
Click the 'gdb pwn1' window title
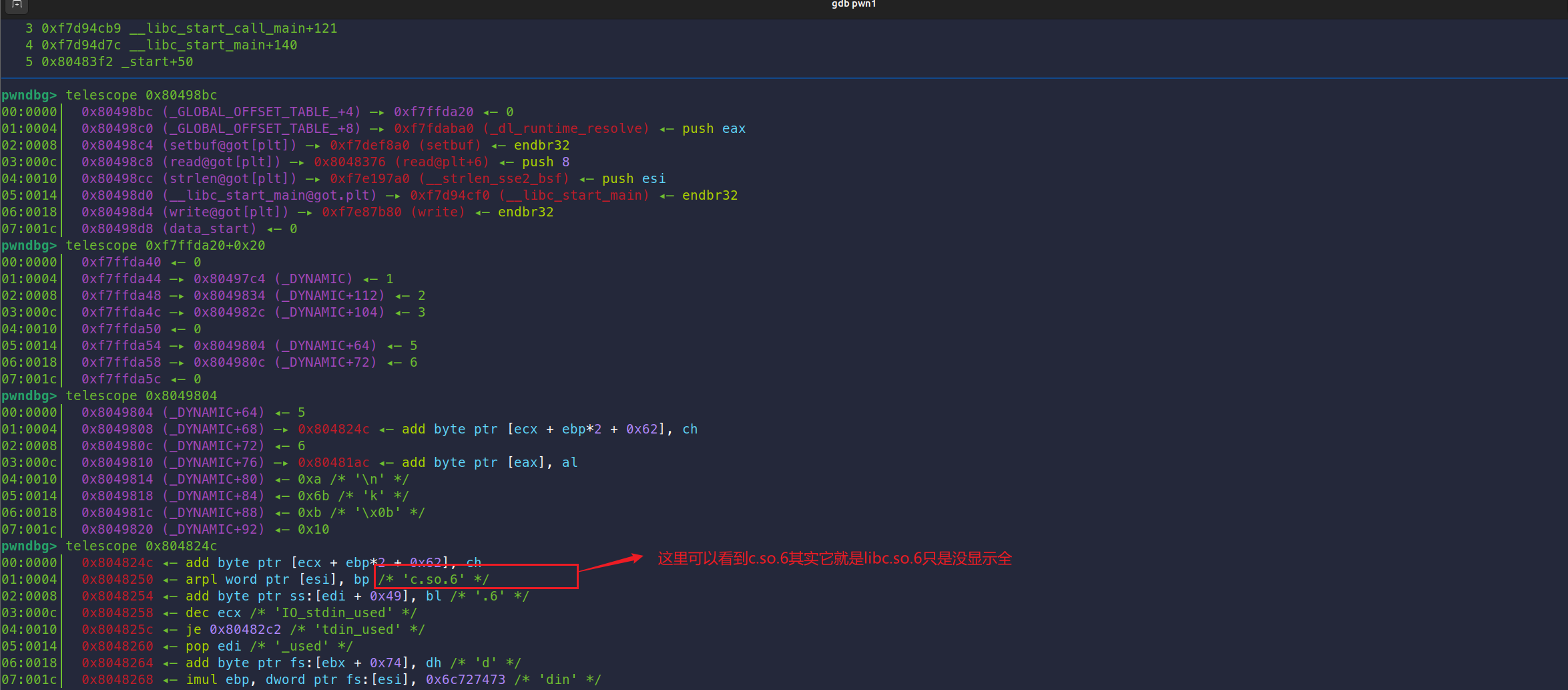[853, 4]
